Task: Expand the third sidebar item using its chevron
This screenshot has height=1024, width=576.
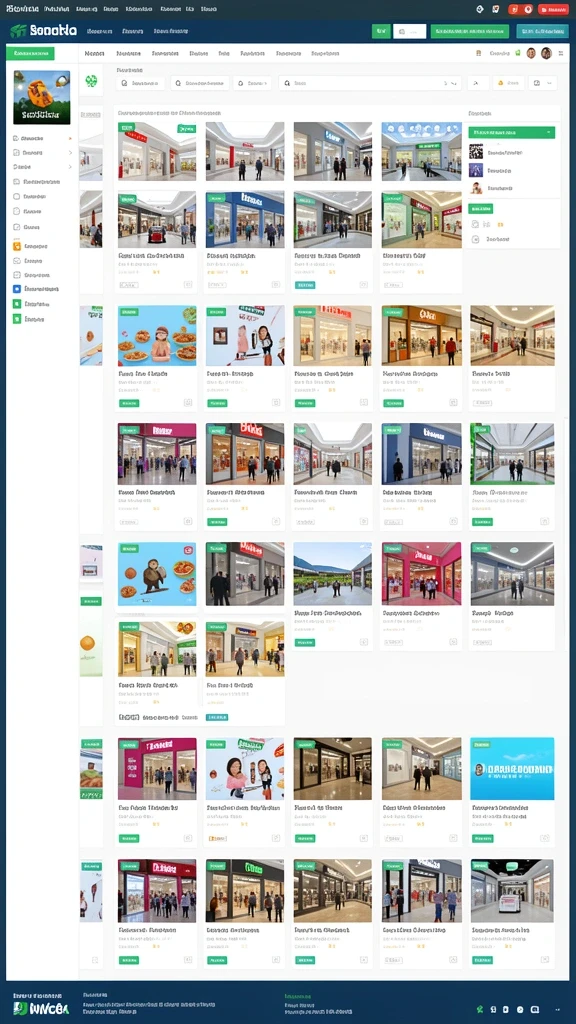Action: point(70,167)
